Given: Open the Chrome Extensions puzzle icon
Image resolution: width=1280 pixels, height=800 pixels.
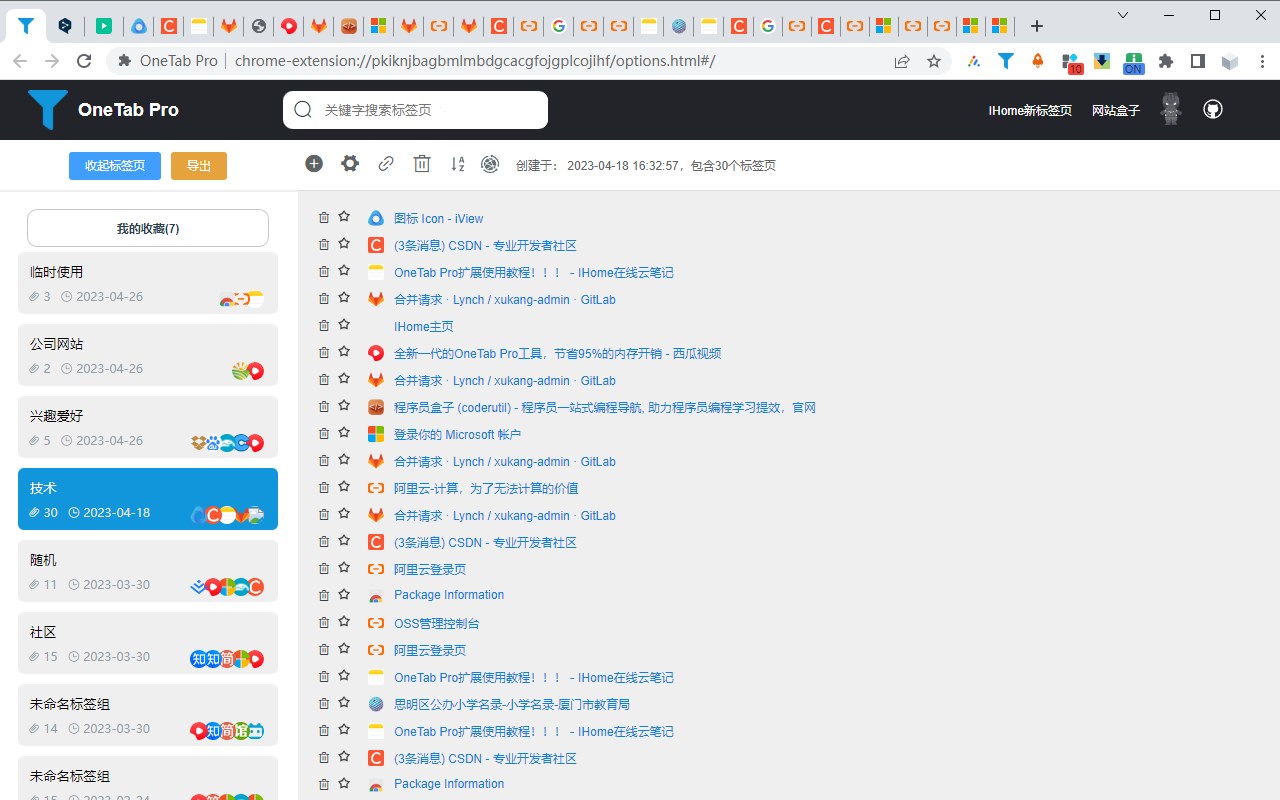Looking at the screenshot, I should tap(1165, 61).
